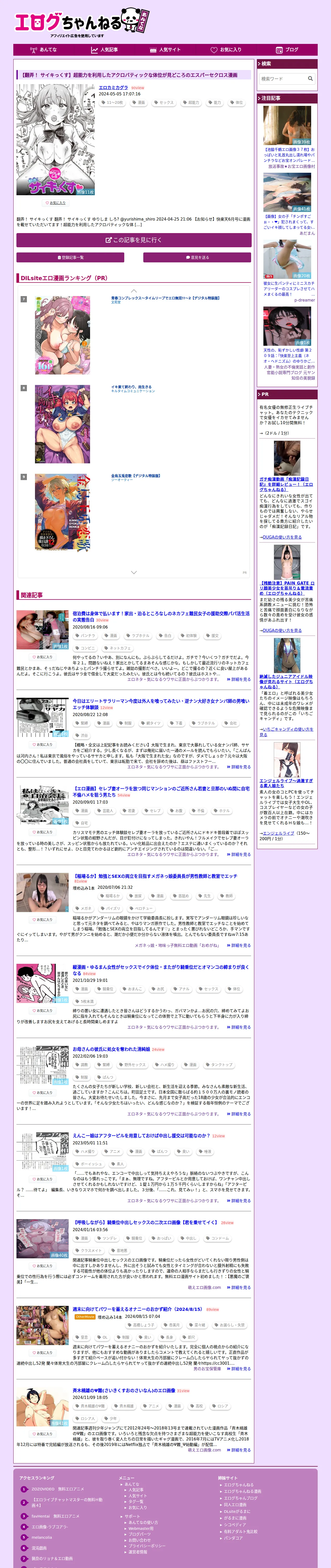The height and width of the screenshot is (1568, 331).
Task: Click the OtherMovie orange badge
Action: click(x=85, y=1317)
